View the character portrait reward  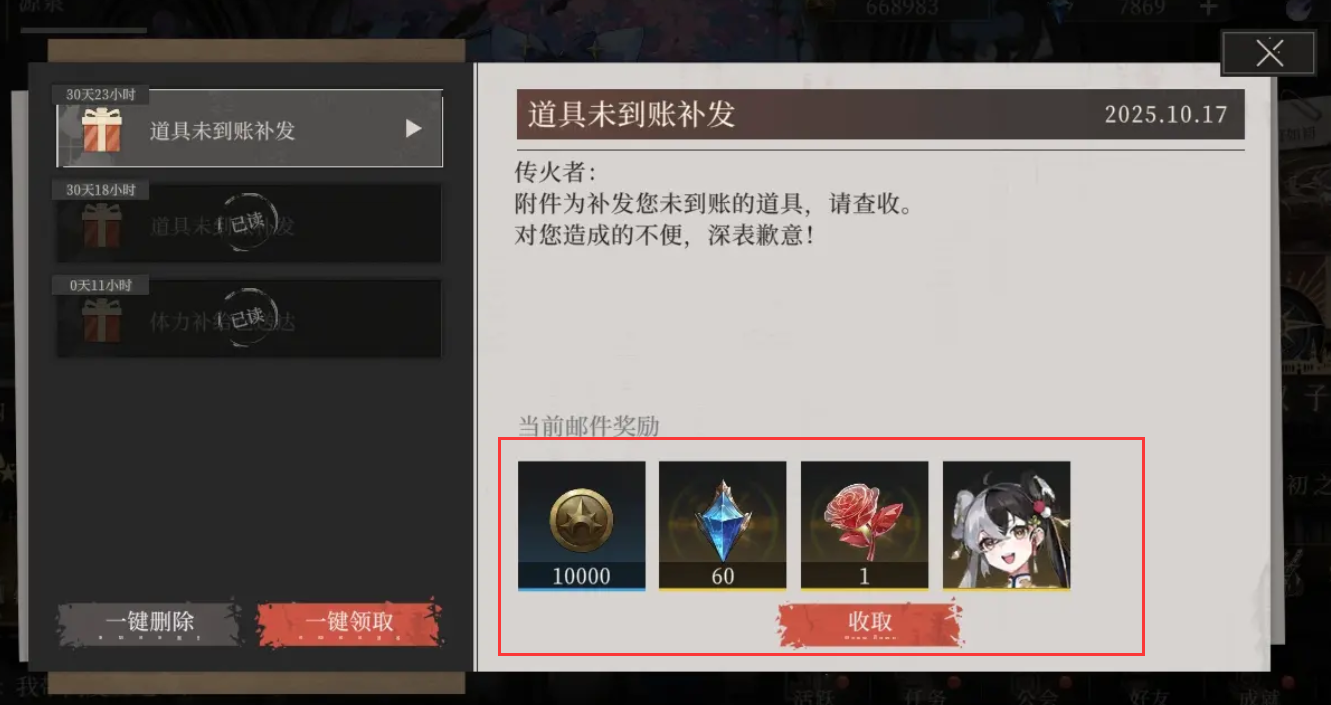[1006, 525]
